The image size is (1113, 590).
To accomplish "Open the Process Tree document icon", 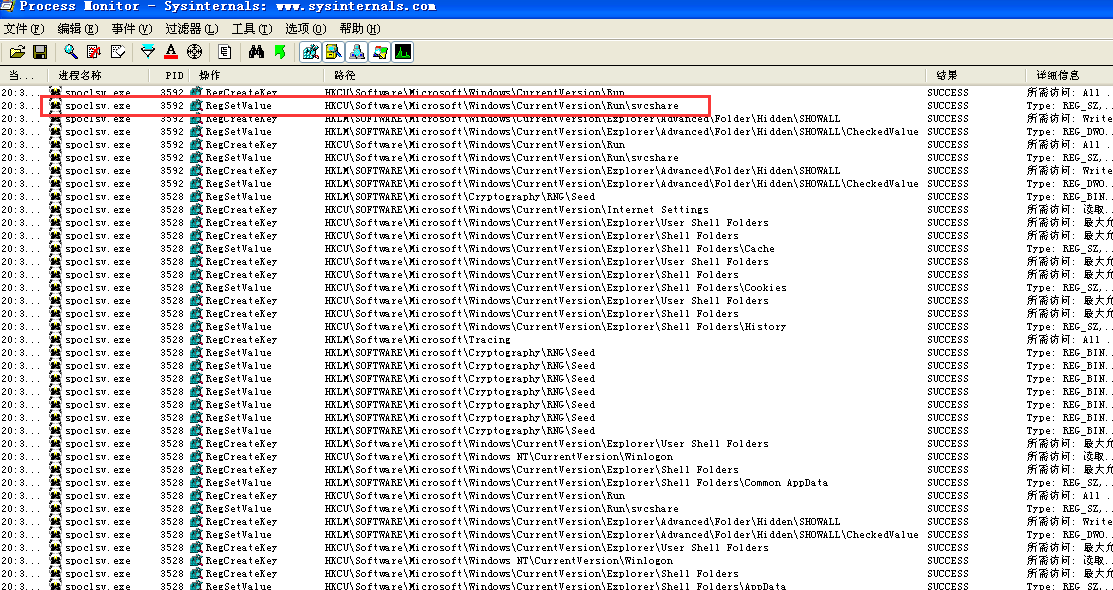I will tap(225, 51).
